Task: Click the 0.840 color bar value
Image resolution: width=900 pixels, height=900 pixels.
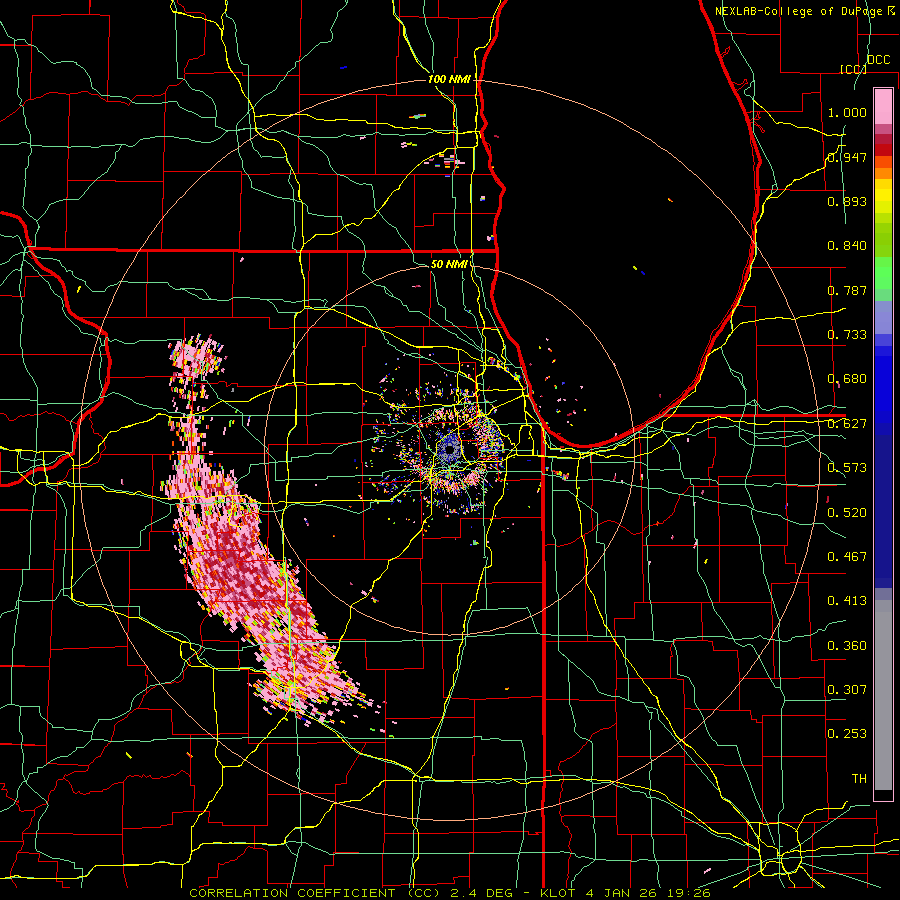Action: [x=847, y=246]
